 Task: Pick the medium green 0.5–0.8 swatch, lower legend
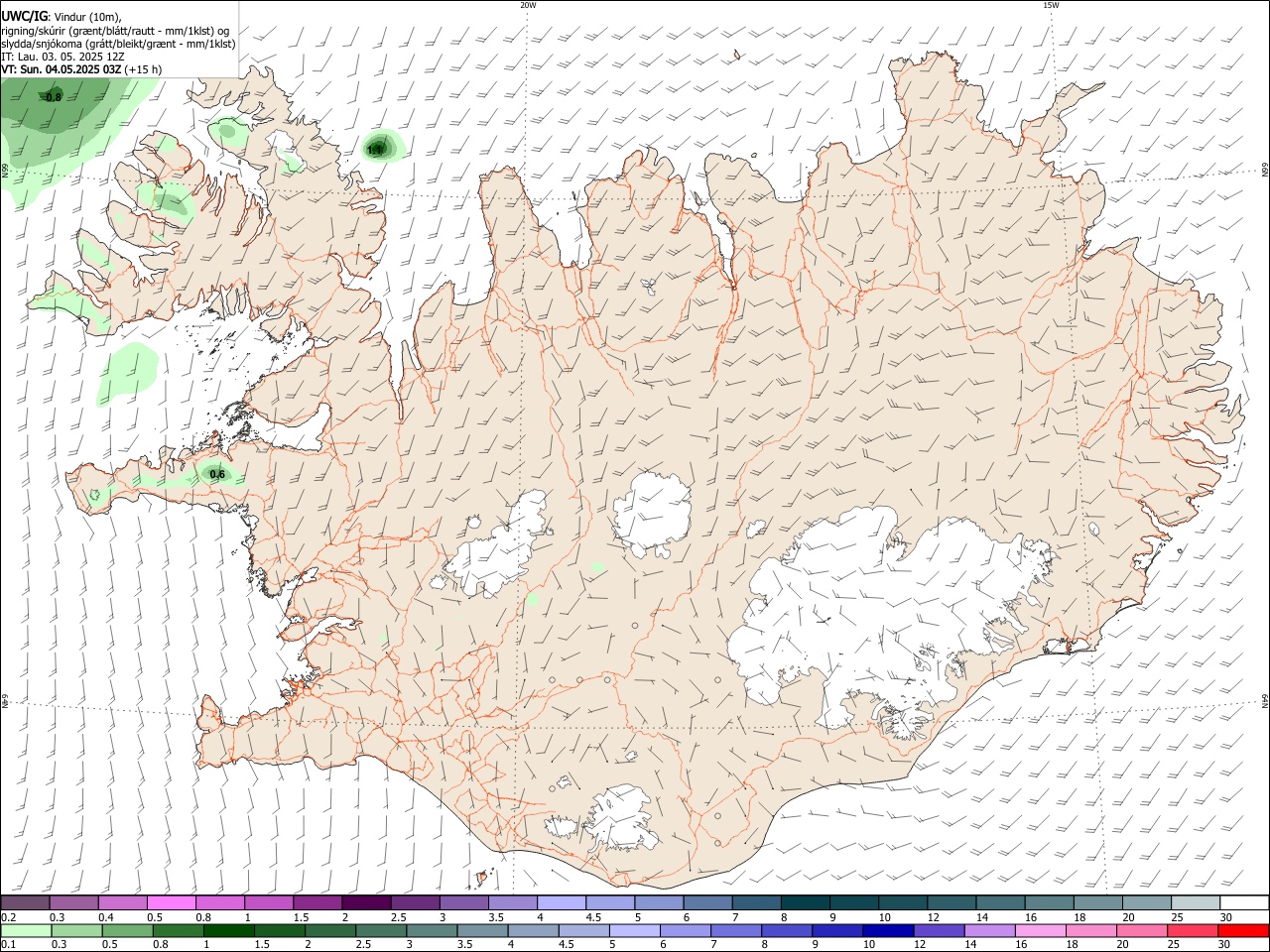pyautogui.click(x=127, y=930)
